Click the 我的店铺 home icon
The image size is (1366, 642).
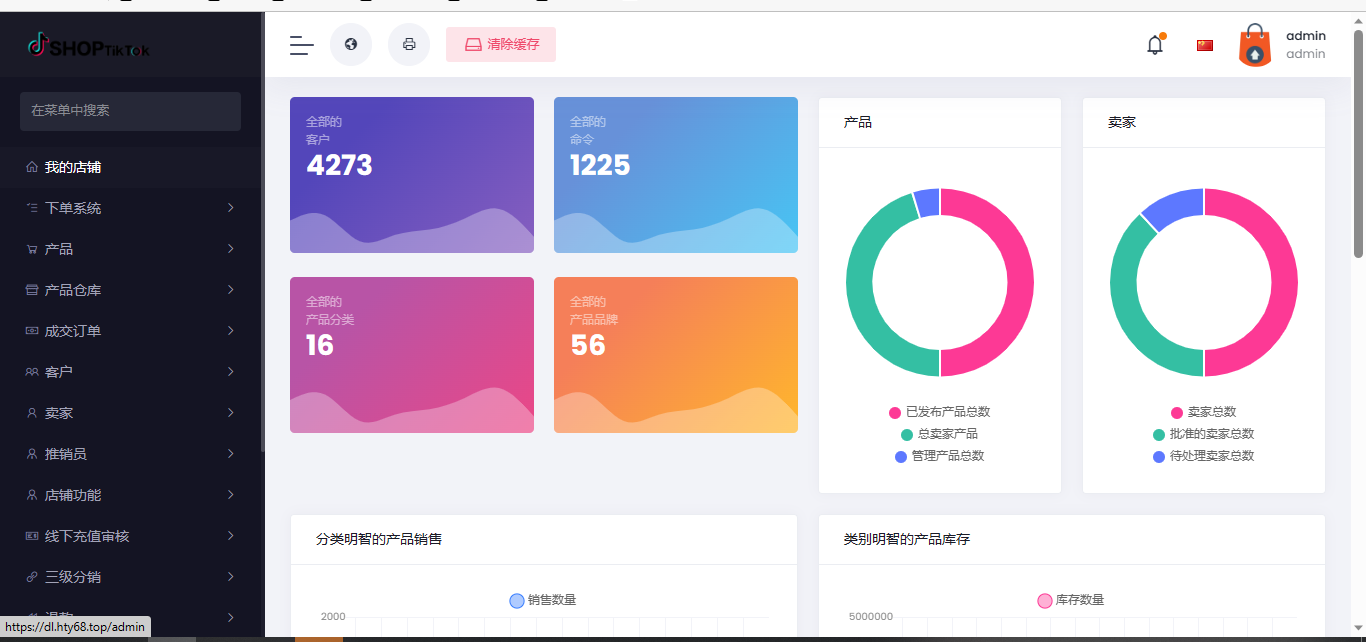(33, 166)
